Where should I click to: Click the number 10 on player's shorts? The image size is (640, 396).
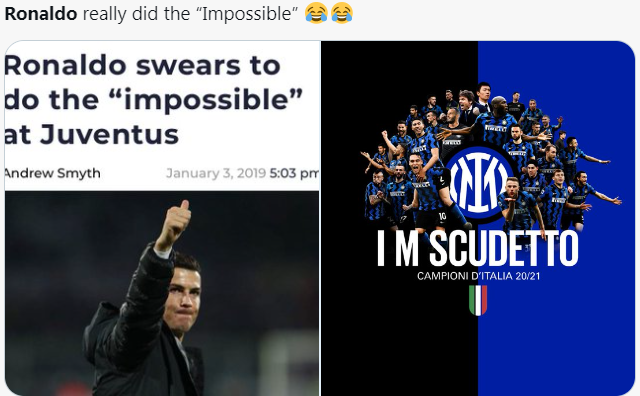[x=443, y=216]
